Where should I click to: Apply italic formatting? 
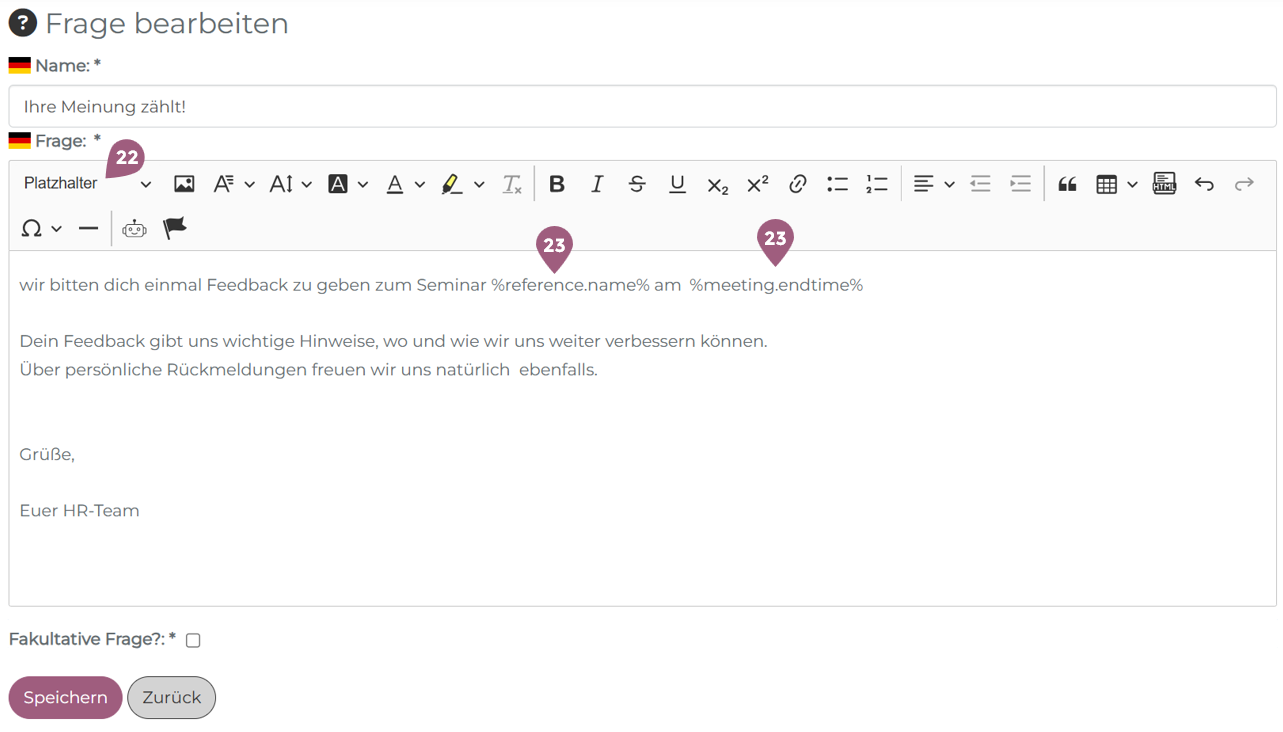(x=597, y=184)
